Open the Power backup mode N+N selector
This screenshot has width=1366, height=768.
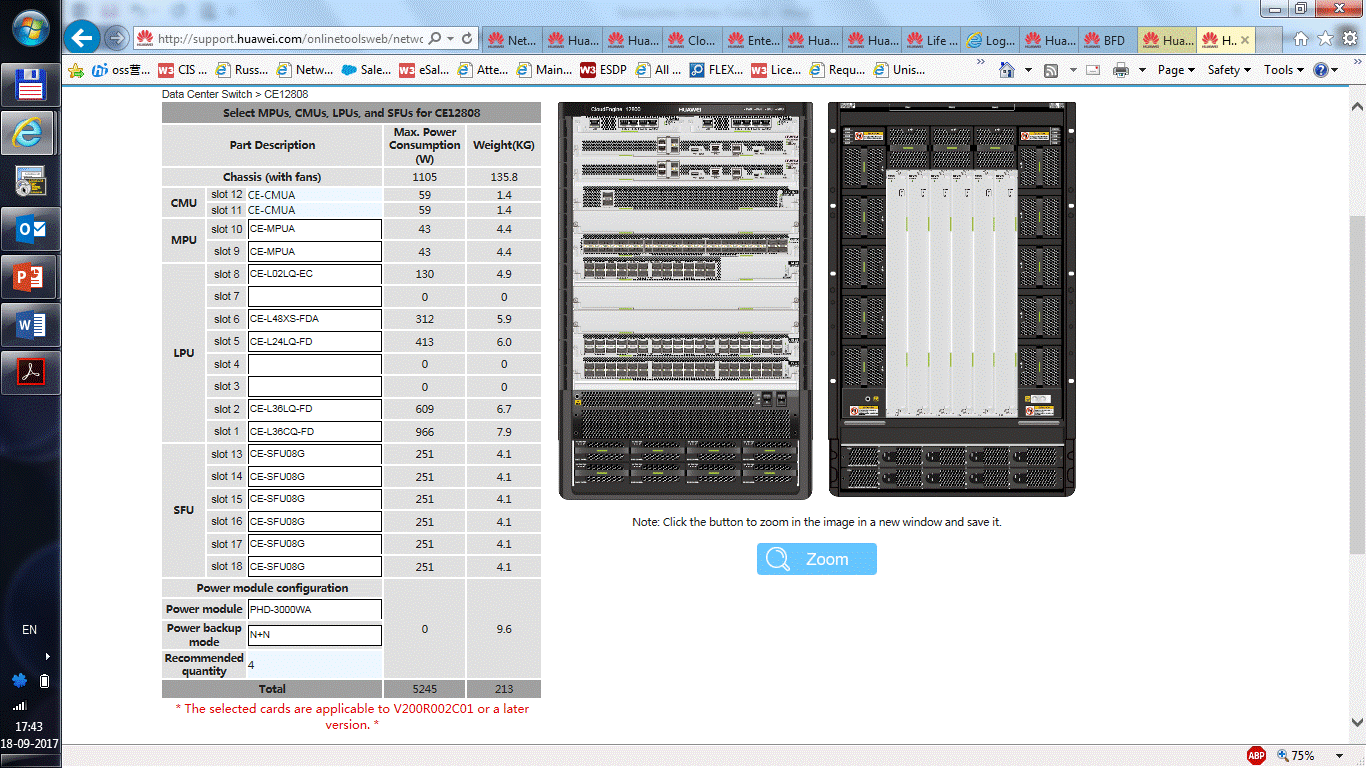click(315, 635)
